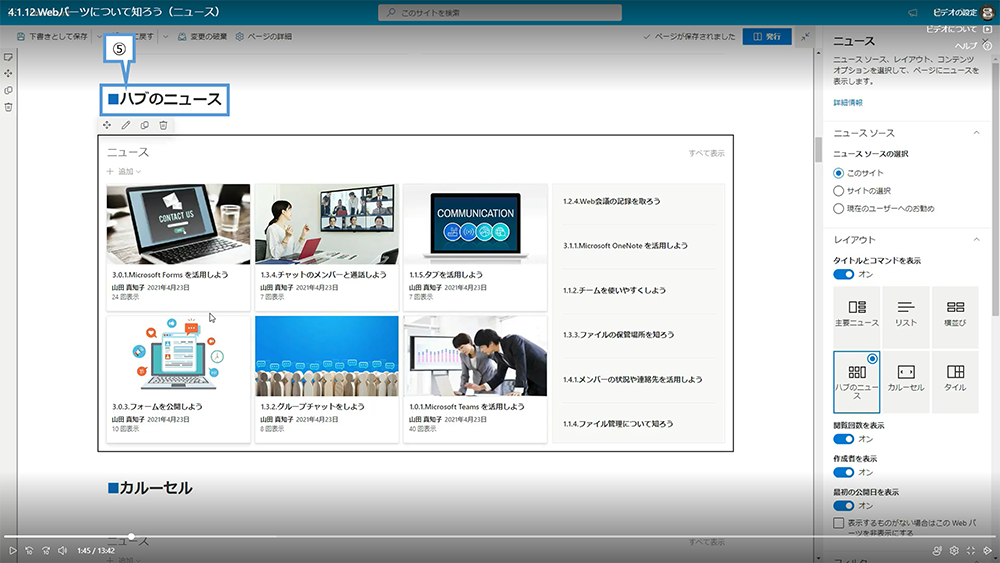1000x563 pixels.
Task: Open news 1.2.4.Web会議の記録を取ろう
Action: point(612,201)
